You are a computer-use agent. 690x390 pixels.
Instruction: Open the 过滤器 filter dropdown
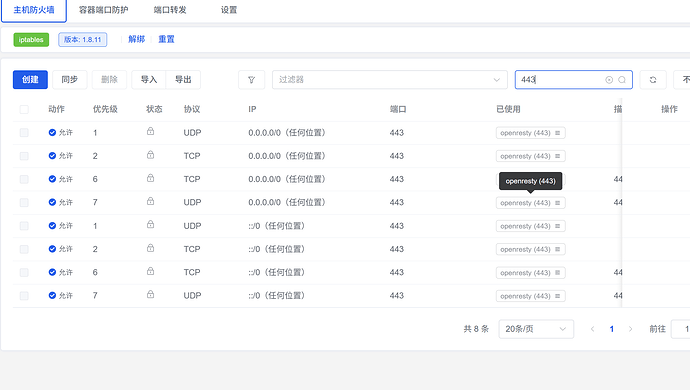(x=389, y=80)
